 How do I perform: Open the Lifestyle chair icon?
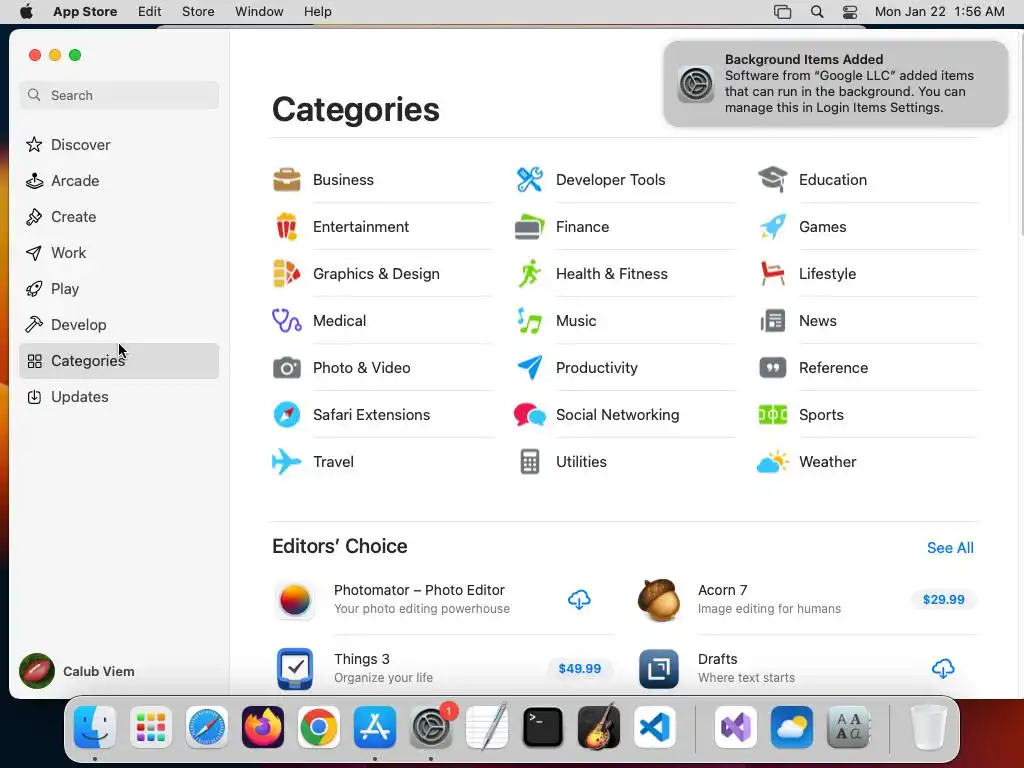pos(773,274)
